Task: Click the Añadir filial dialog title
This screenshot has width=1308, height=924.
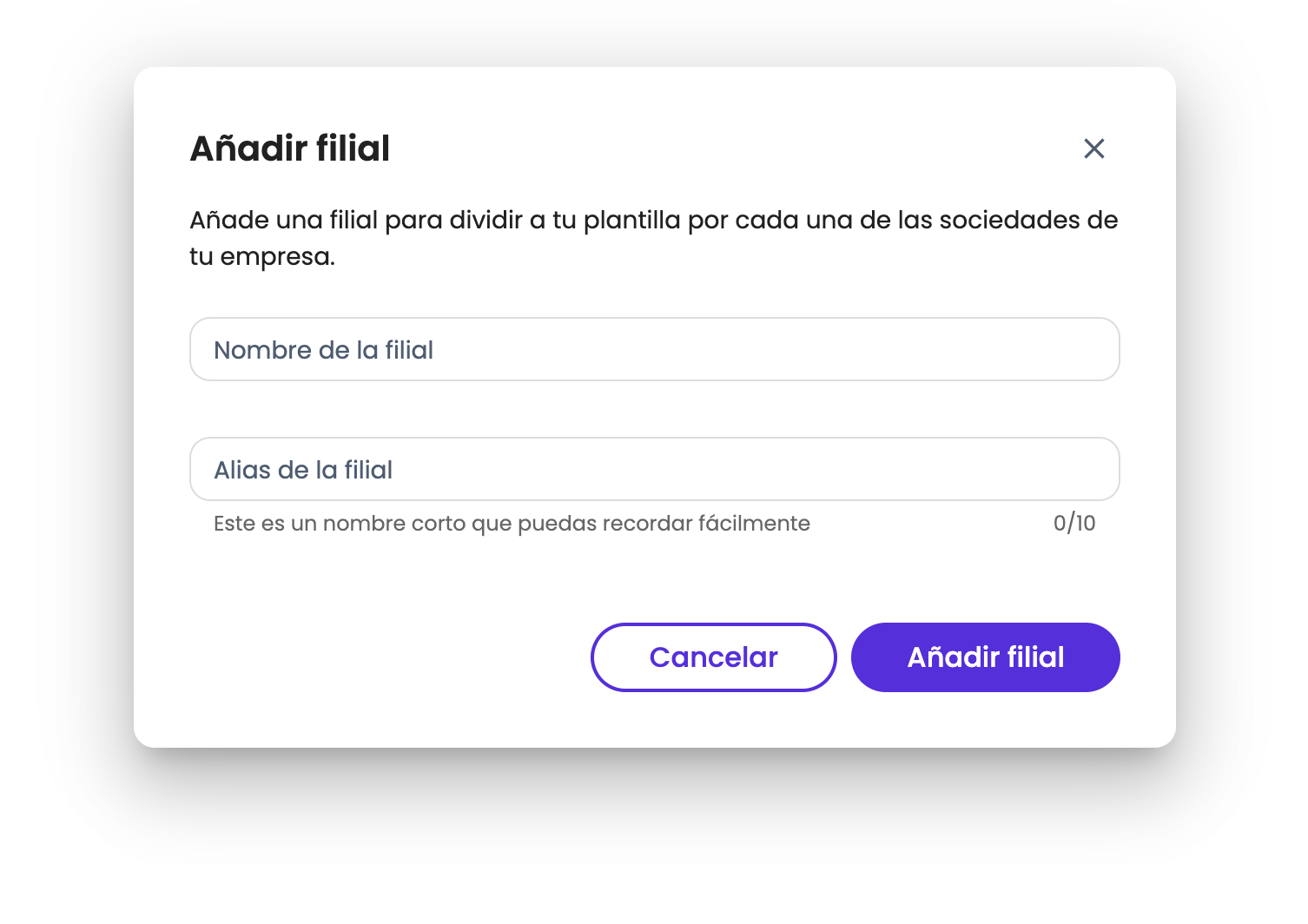Action: (290, 148)
